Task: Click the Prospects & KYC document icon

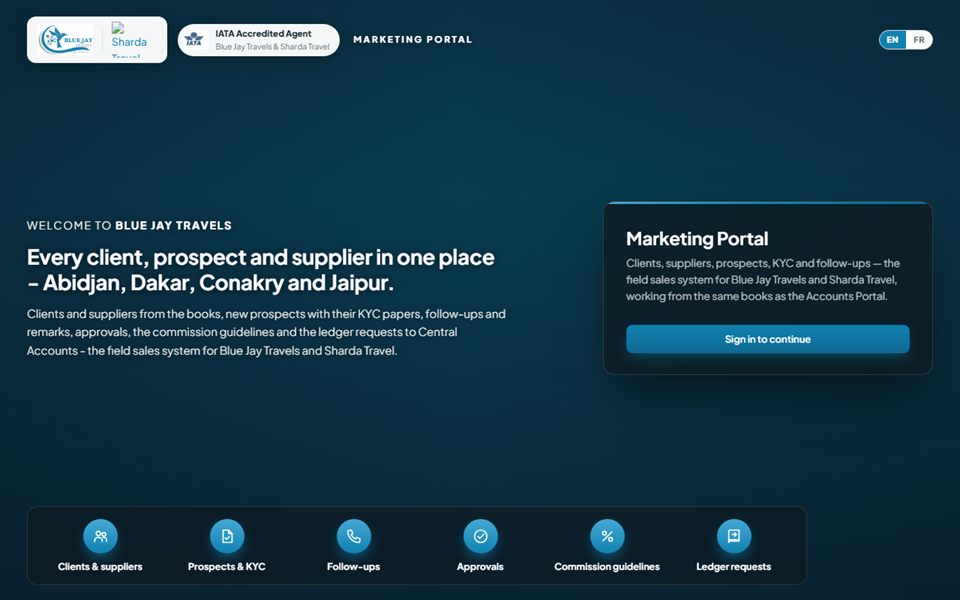Action: pos(227,536)
